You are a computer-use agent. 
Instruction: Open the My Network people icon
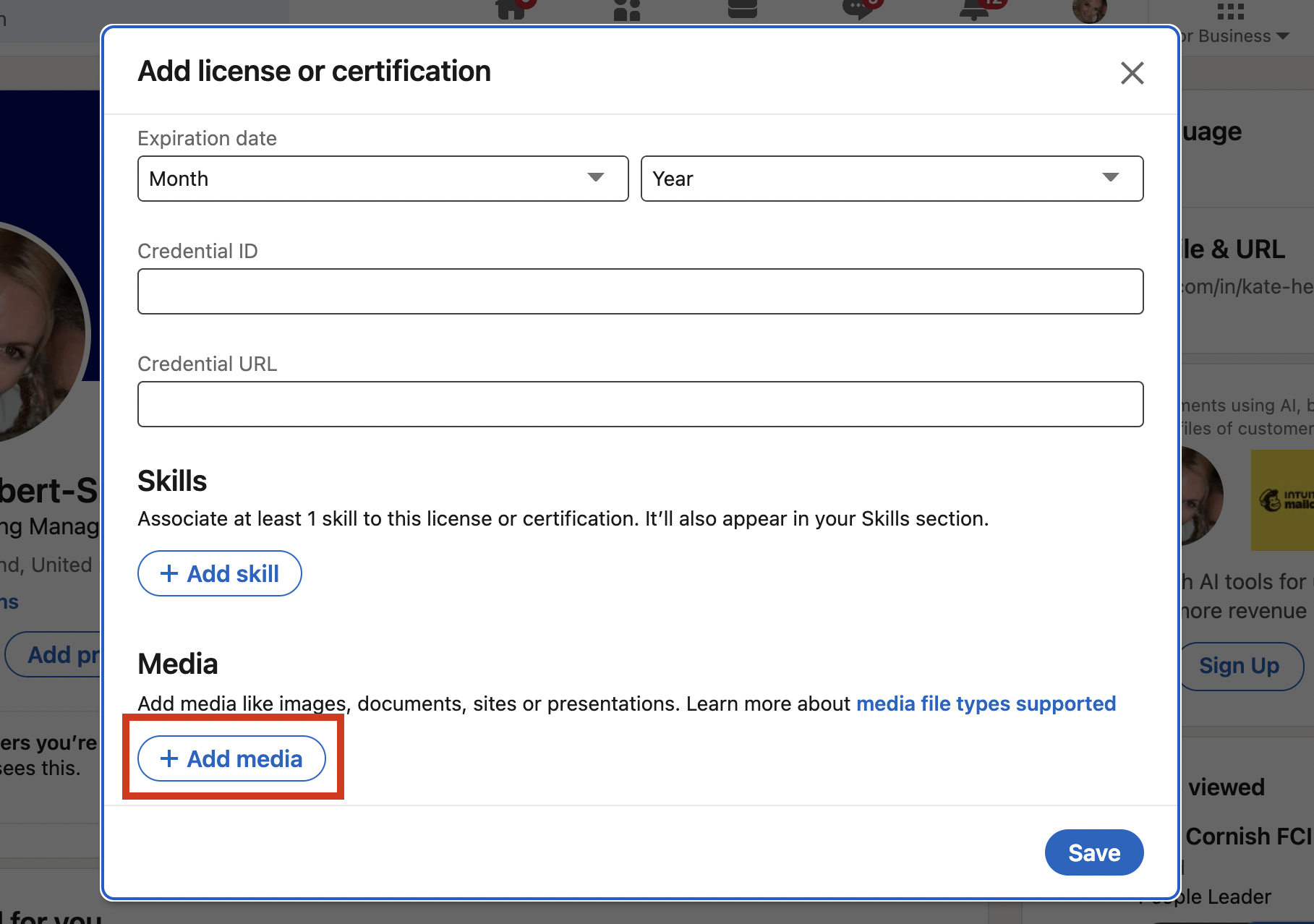(x=626, y=9)
